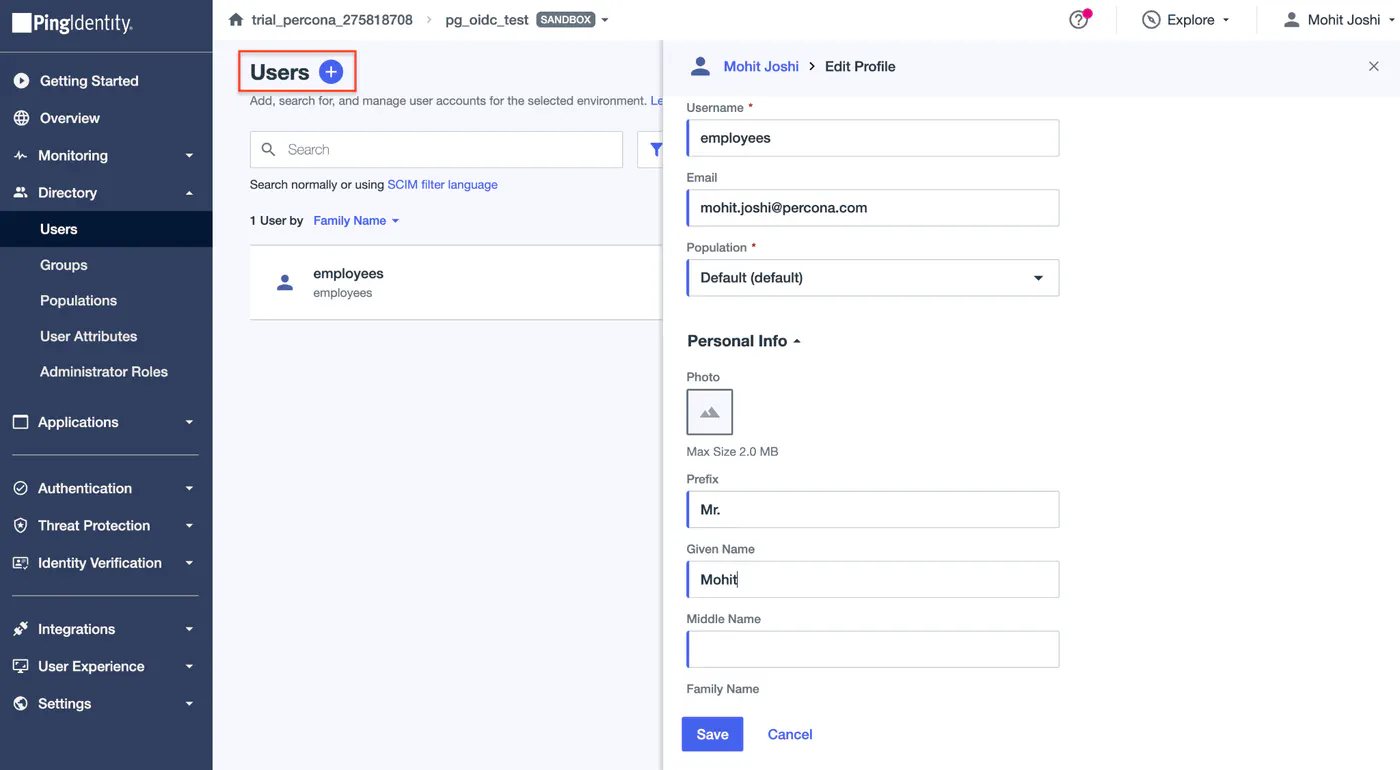Open the Population dropdown
The width and height of the screenshot is (1400, 770).
(872, 278)
